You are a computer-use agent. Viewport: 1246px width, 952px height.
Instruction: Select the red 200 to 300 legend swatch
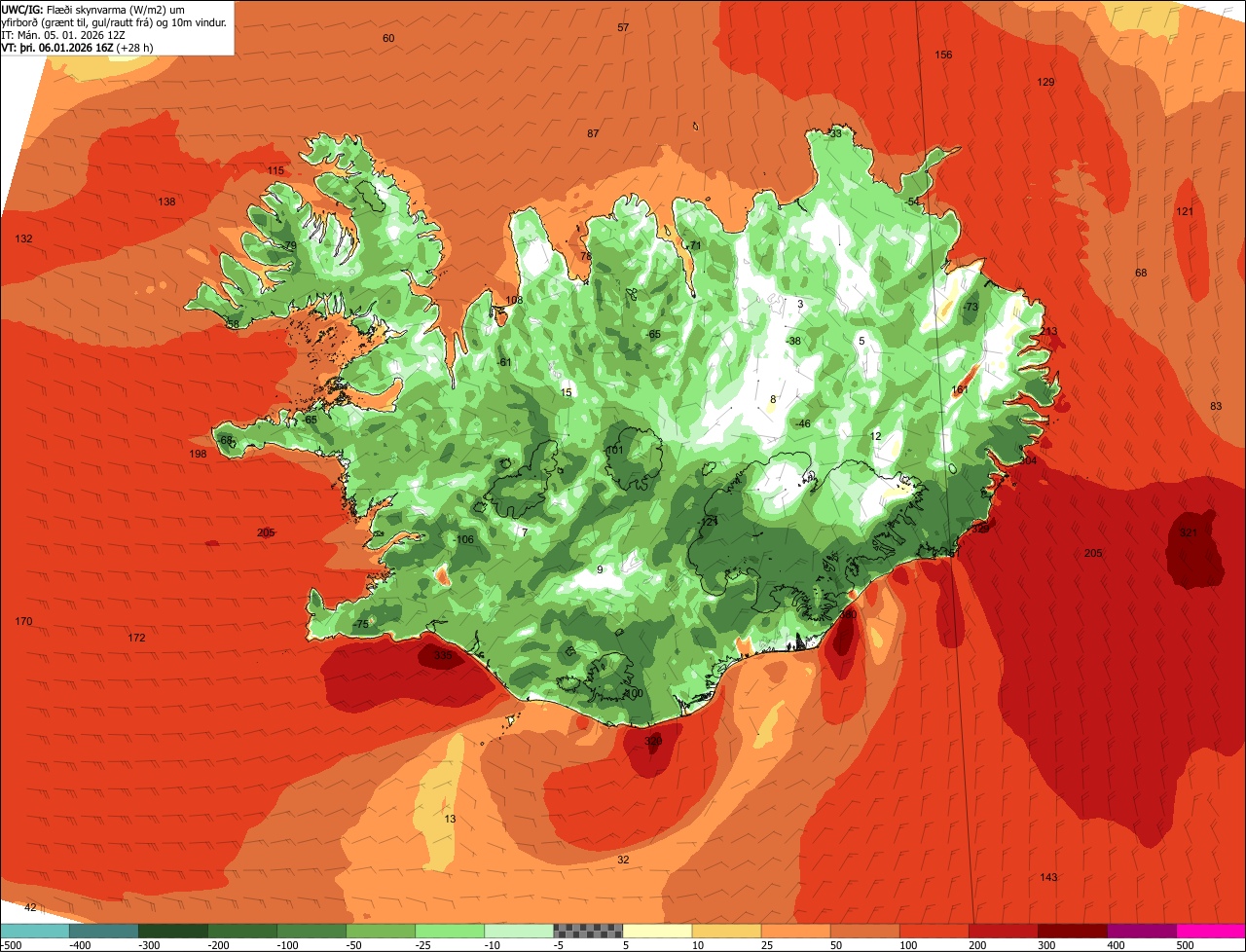click(x=1004, y=931)
